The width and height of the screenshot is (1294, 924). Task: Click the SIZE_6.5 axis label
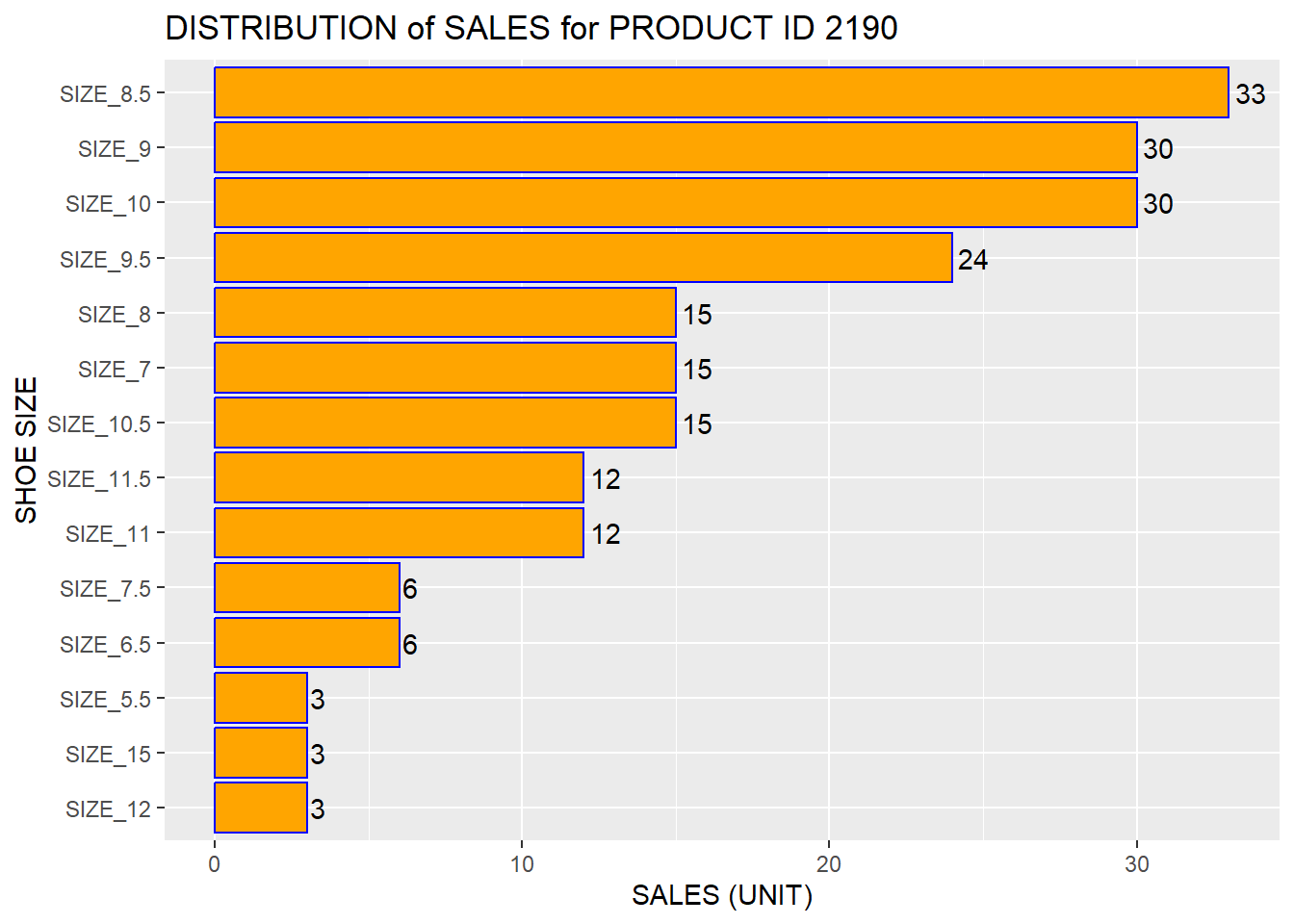105,645
